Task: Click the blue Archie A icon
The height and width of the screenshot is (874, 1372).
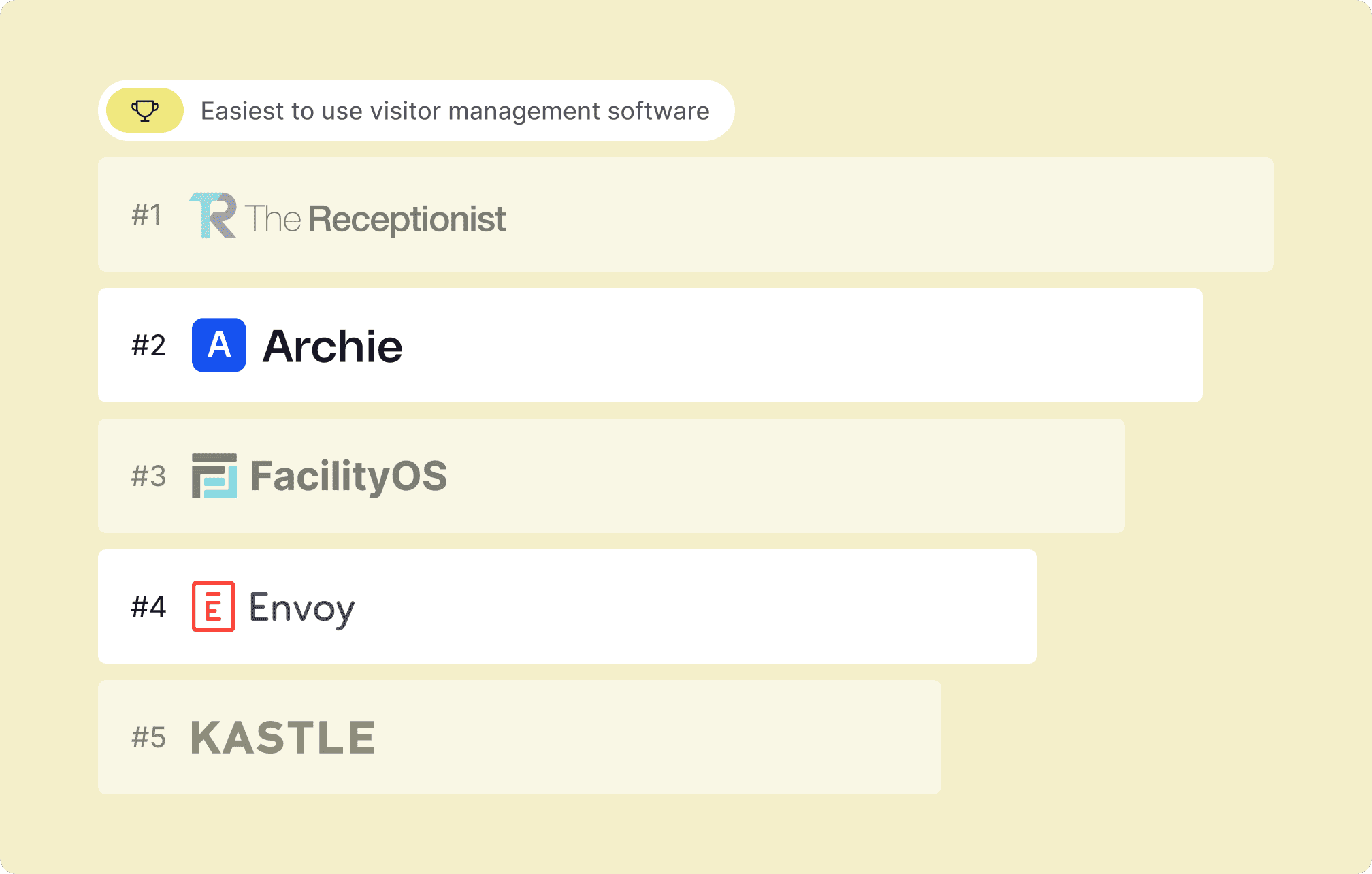Action: pos(218,345)
